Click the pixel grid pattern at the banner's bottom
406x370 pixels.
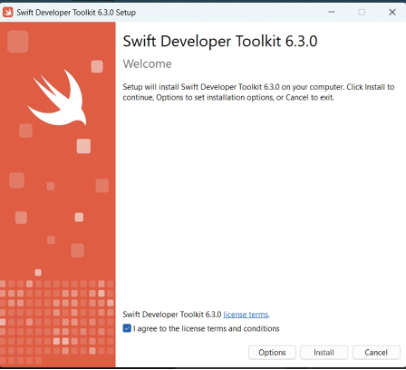tap(57, 322)
